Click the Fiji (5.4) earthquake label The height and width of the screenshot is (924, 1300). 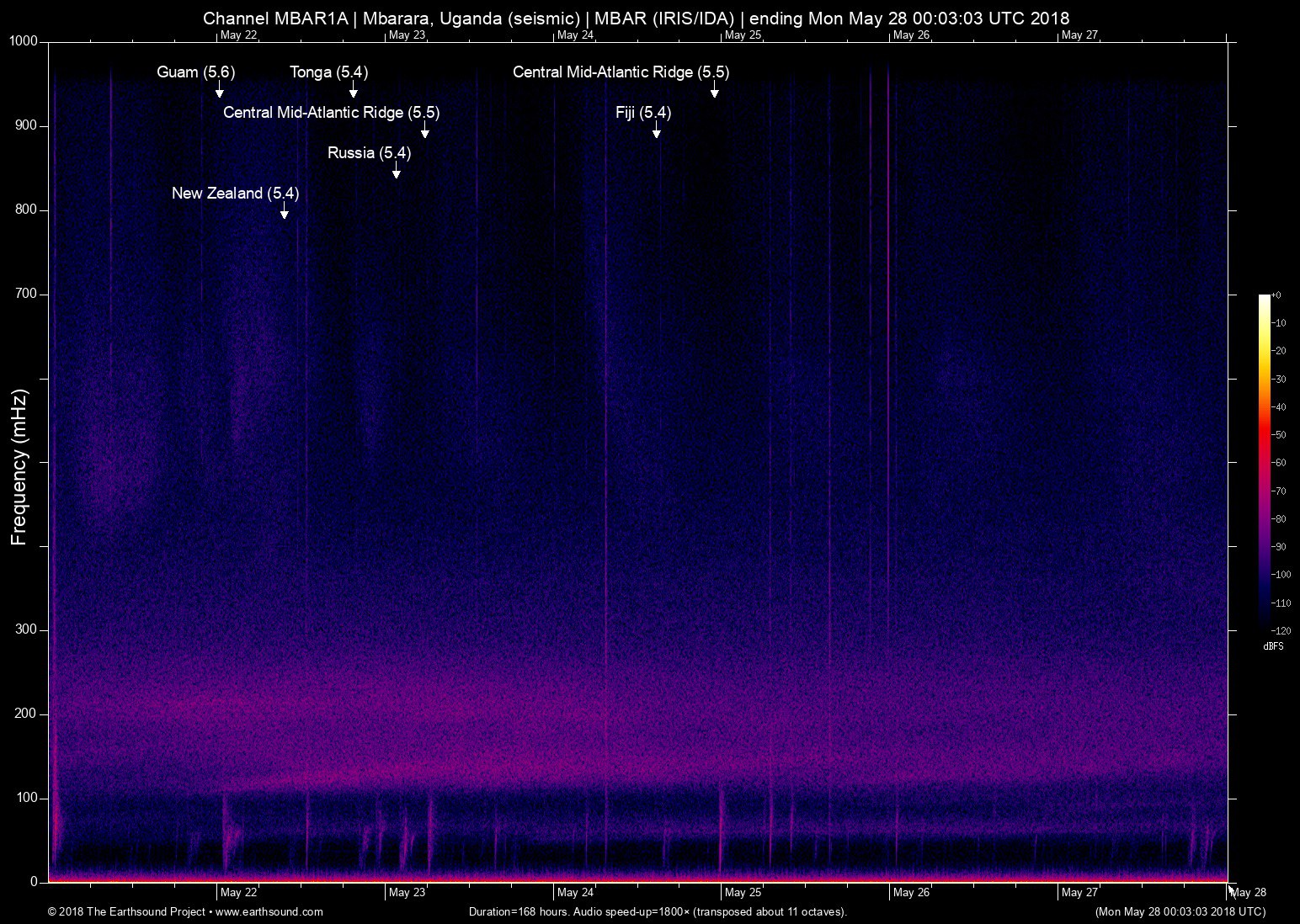[643, 113]
